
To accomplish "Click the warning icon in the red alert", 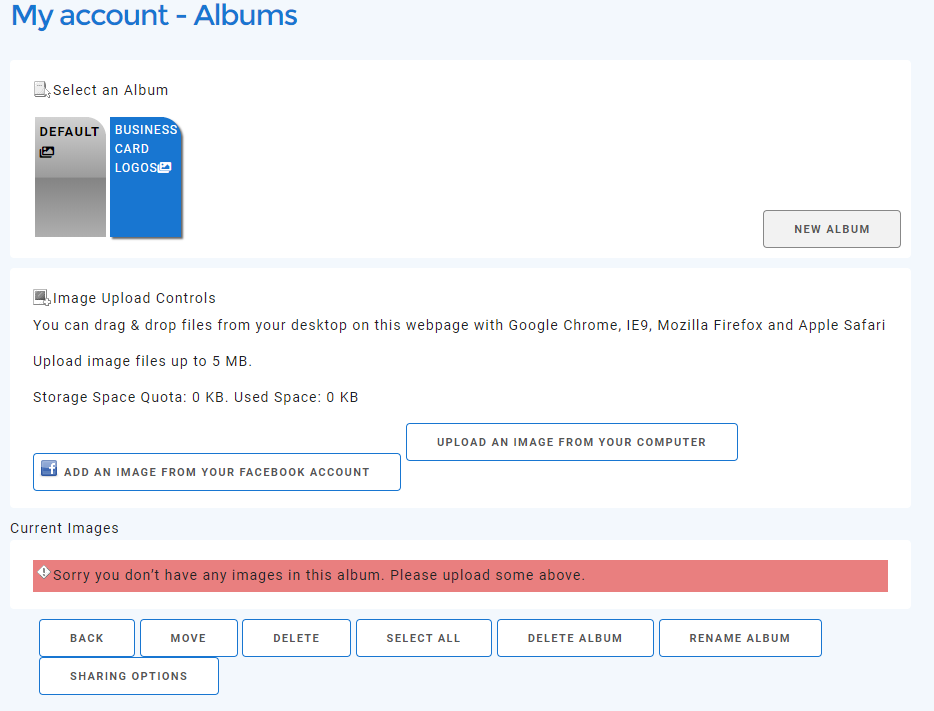I will [44, 573].
